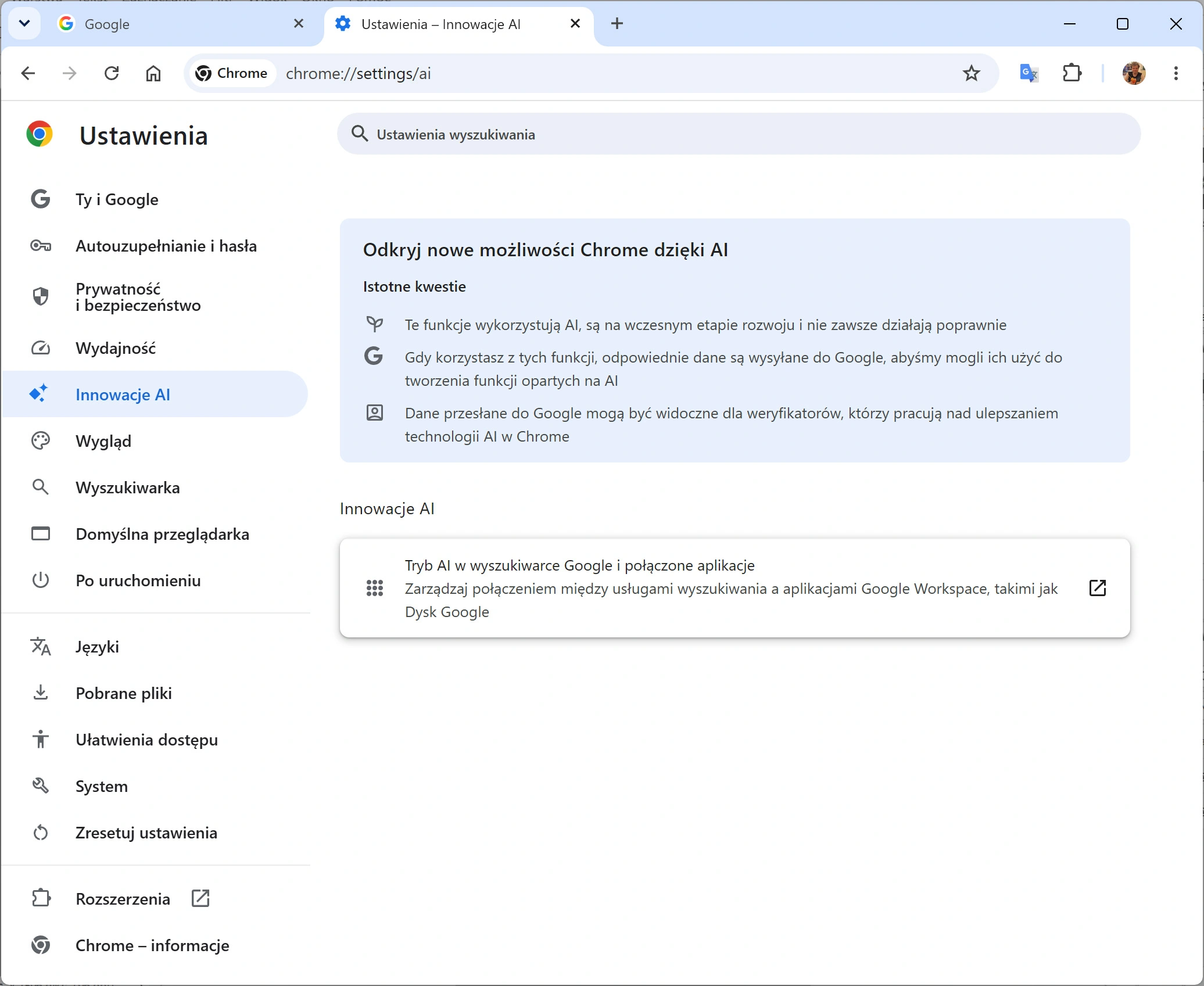Click the speedometer icon for Wydajność

tap(40, 348)
